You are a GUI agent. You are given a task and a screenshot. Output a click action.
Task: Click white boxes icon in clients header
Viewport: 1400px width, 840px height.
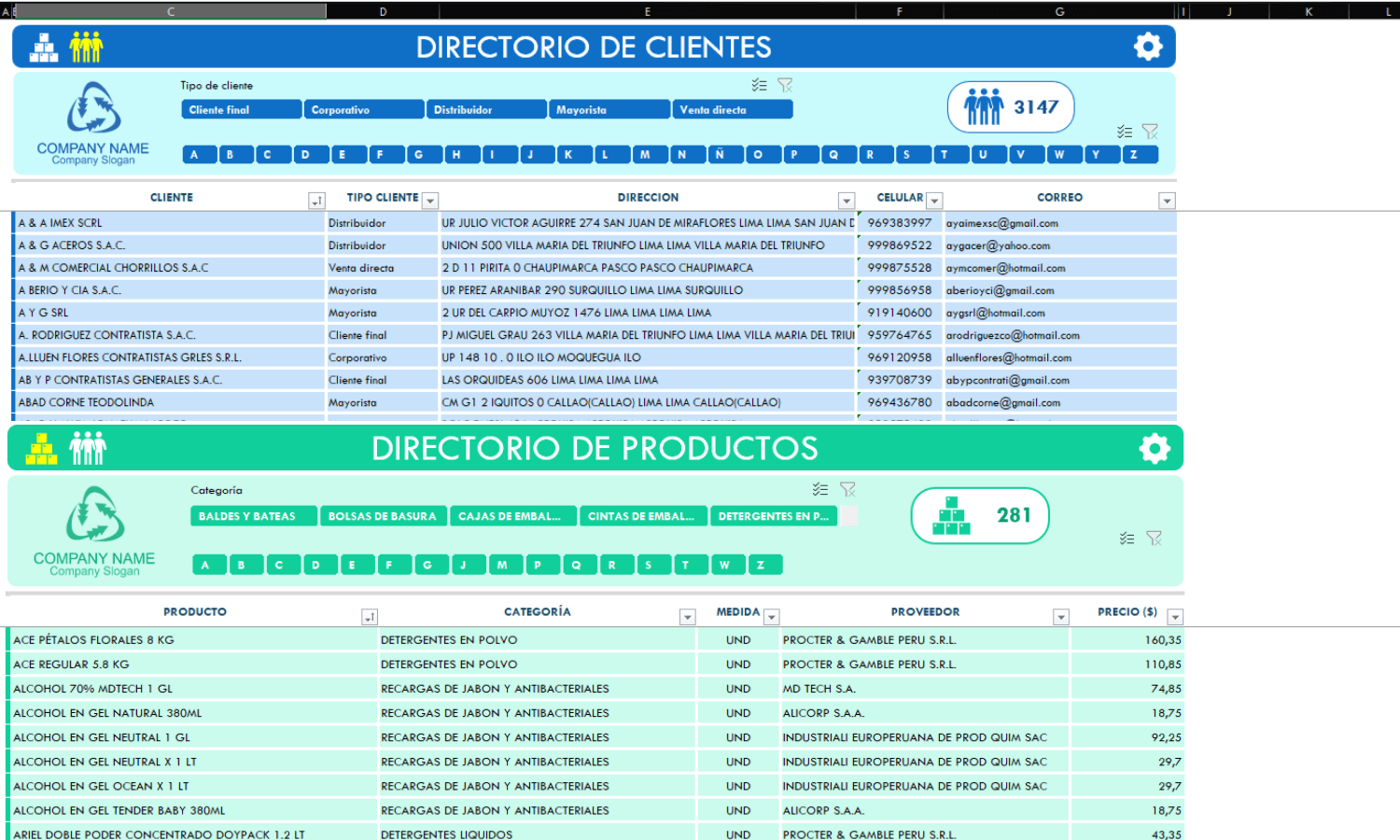point(44,48)
